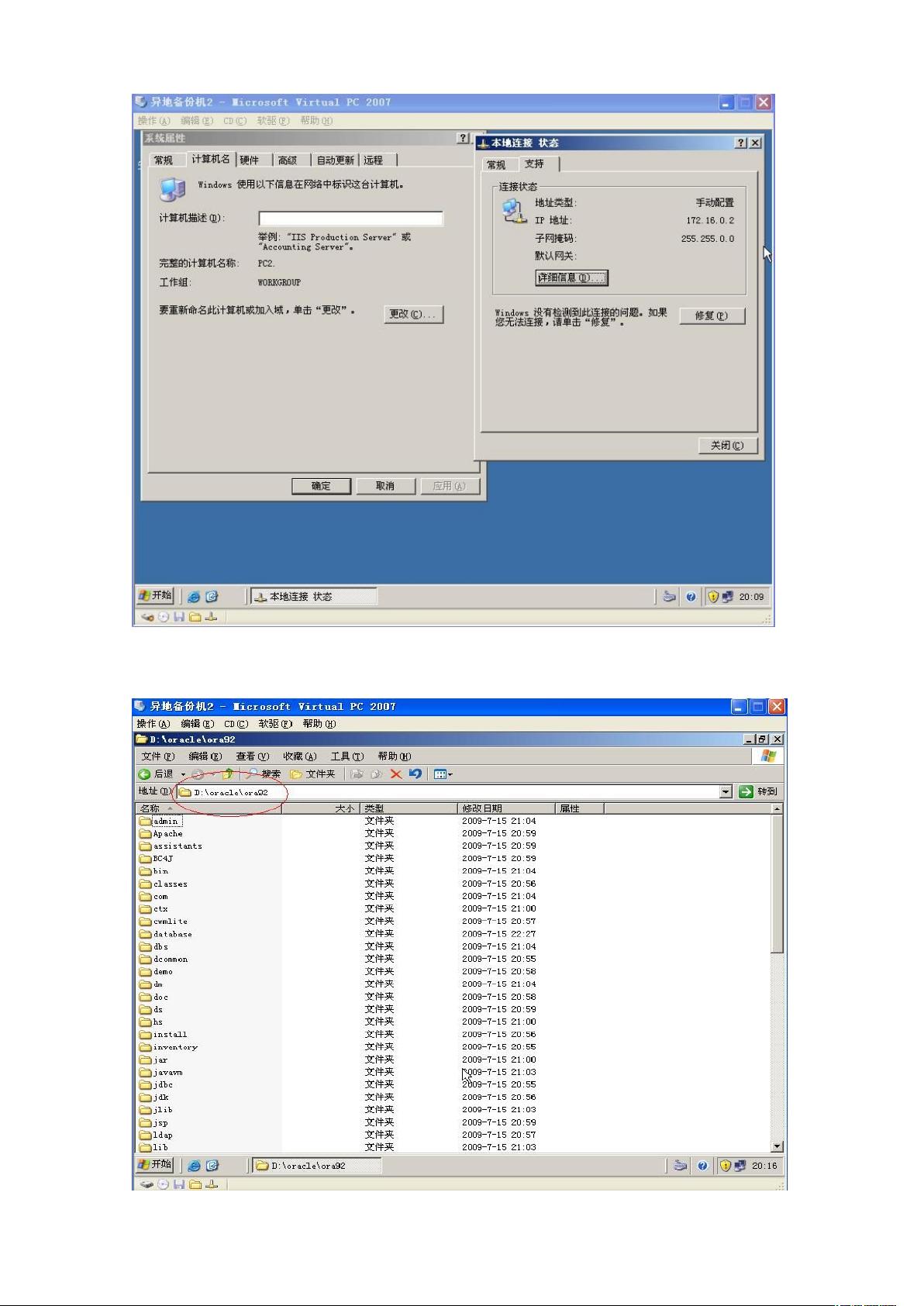Sort by the 修改日期 column header
The height and width of the screenshot is (1306, 924).
coord(508,809)
